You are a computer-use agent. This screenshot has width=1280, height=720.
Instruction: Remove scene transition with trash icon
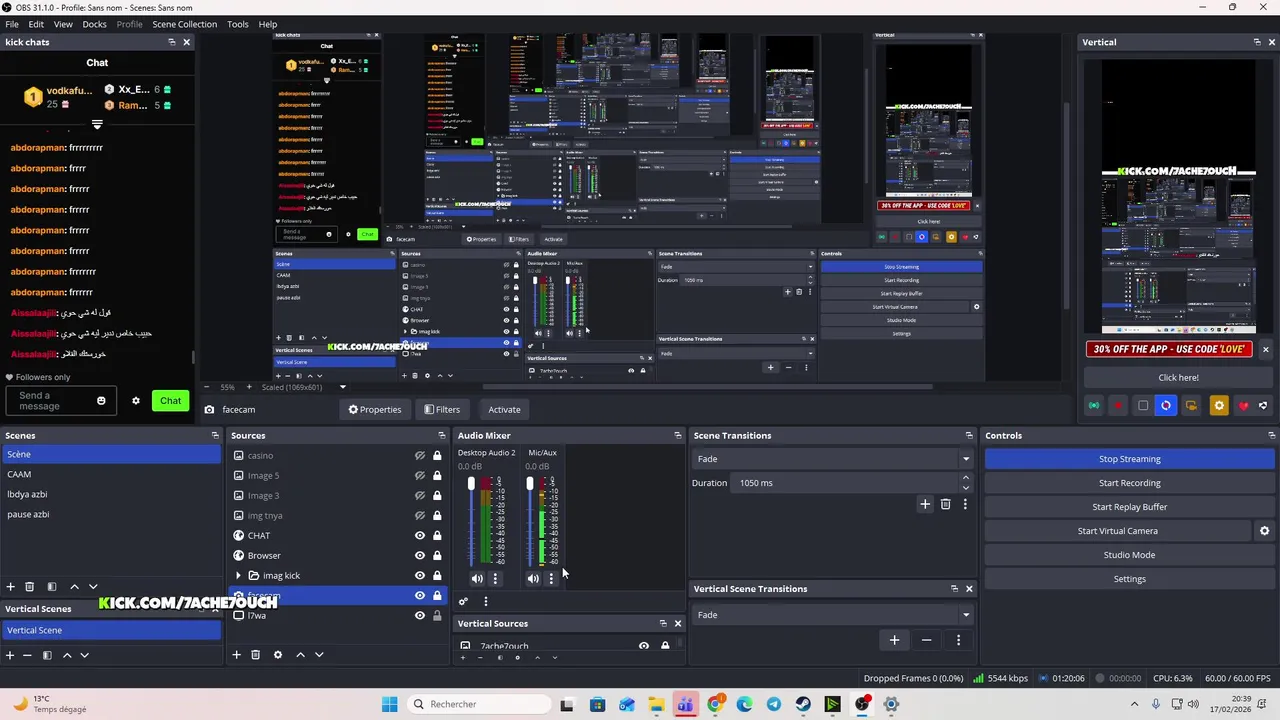coord(945,504)
